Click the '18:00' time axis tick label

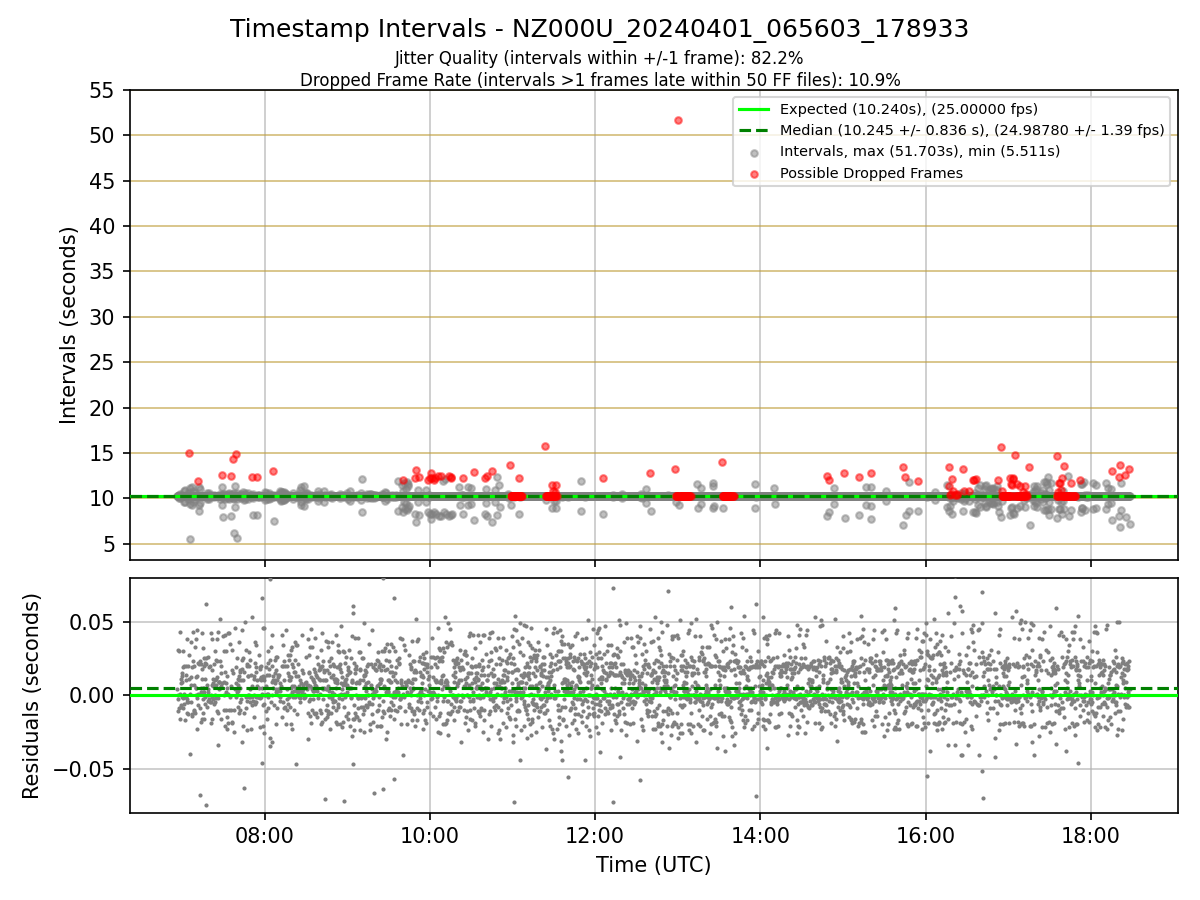point(1090,835)
